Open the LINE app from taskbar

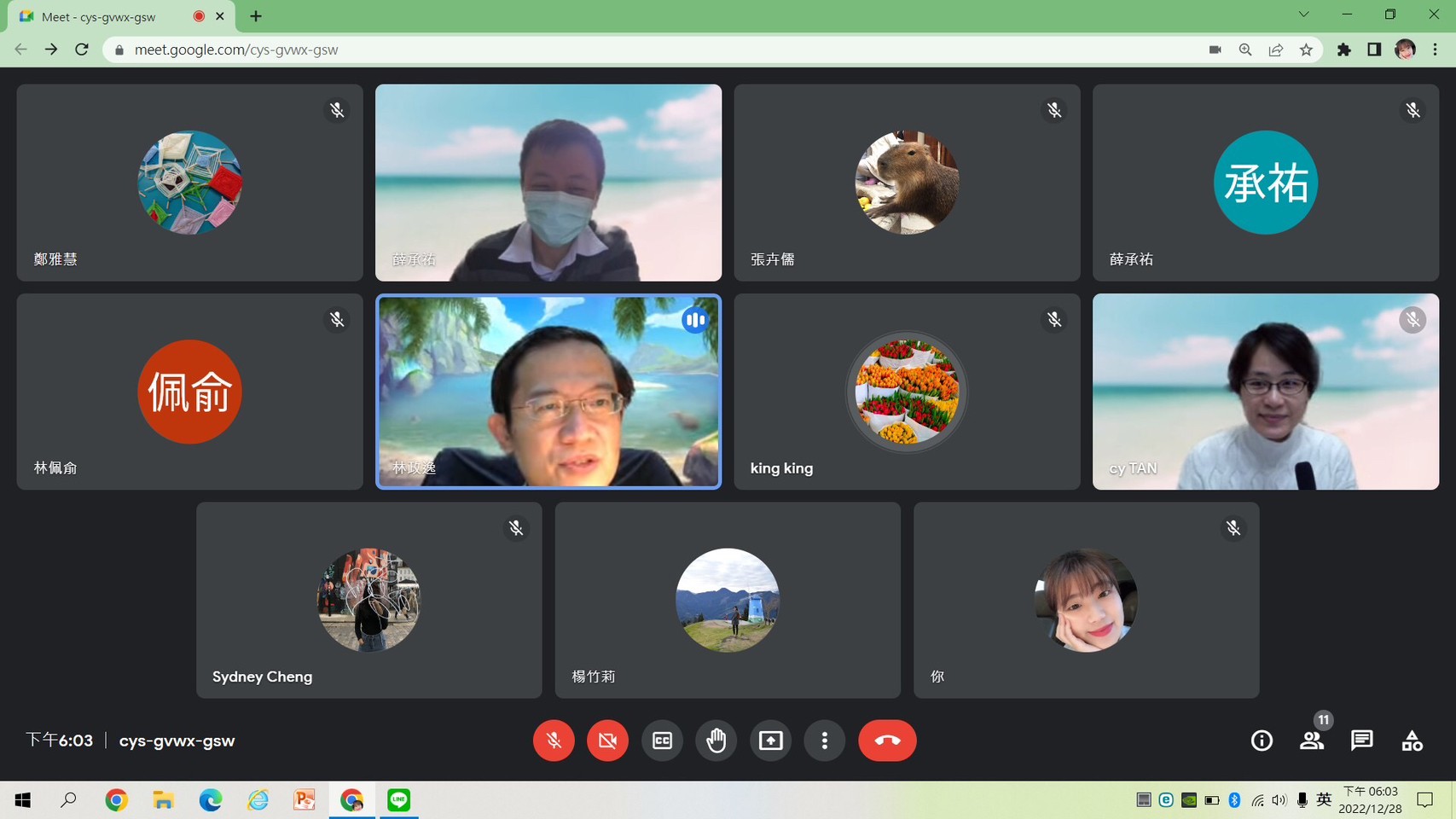coord(398,799)
